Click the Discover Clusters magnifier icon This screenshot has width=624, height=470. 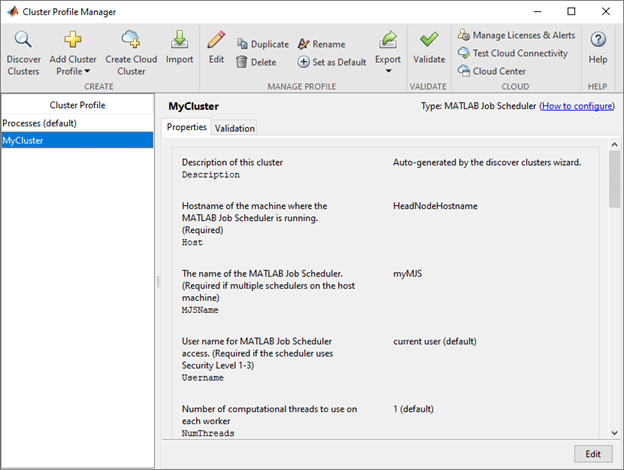23,41
